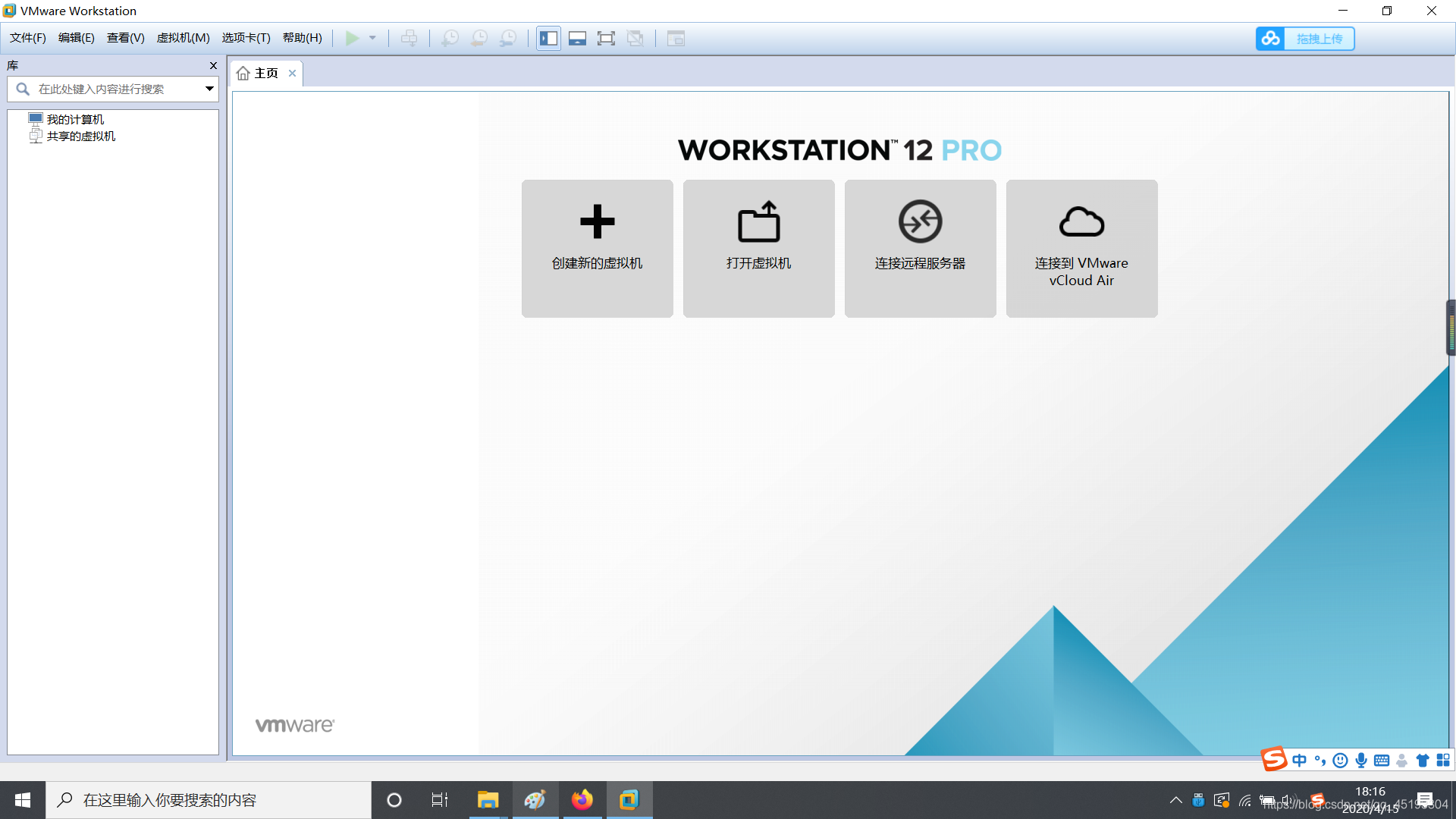This screenshot has width=1456, height=819.
Task: Open the Windows Start menu
Action: click(23, 800)
